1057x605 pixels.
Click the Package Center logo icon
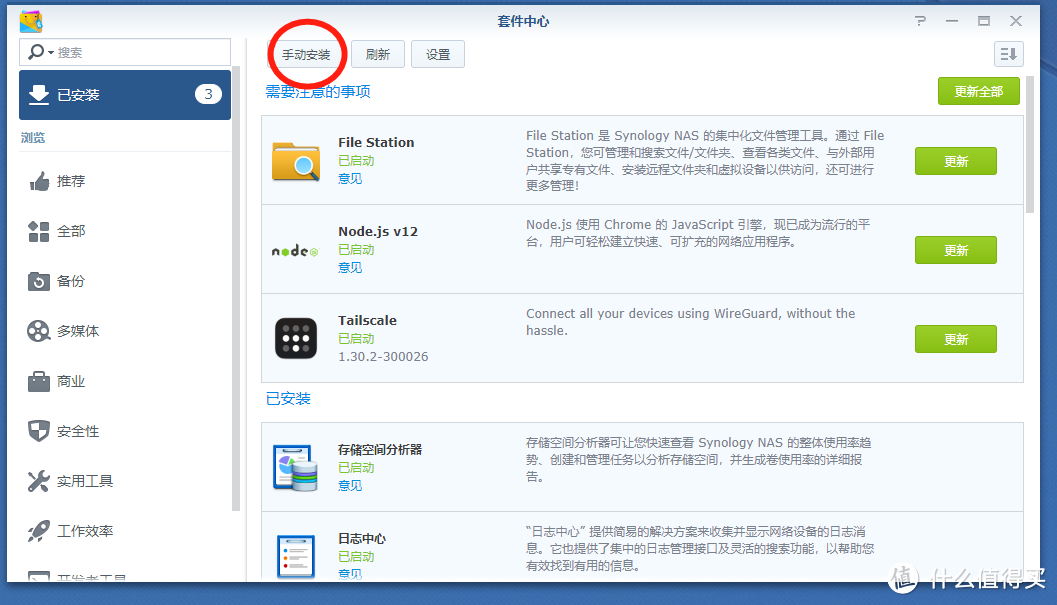[31, 22]
